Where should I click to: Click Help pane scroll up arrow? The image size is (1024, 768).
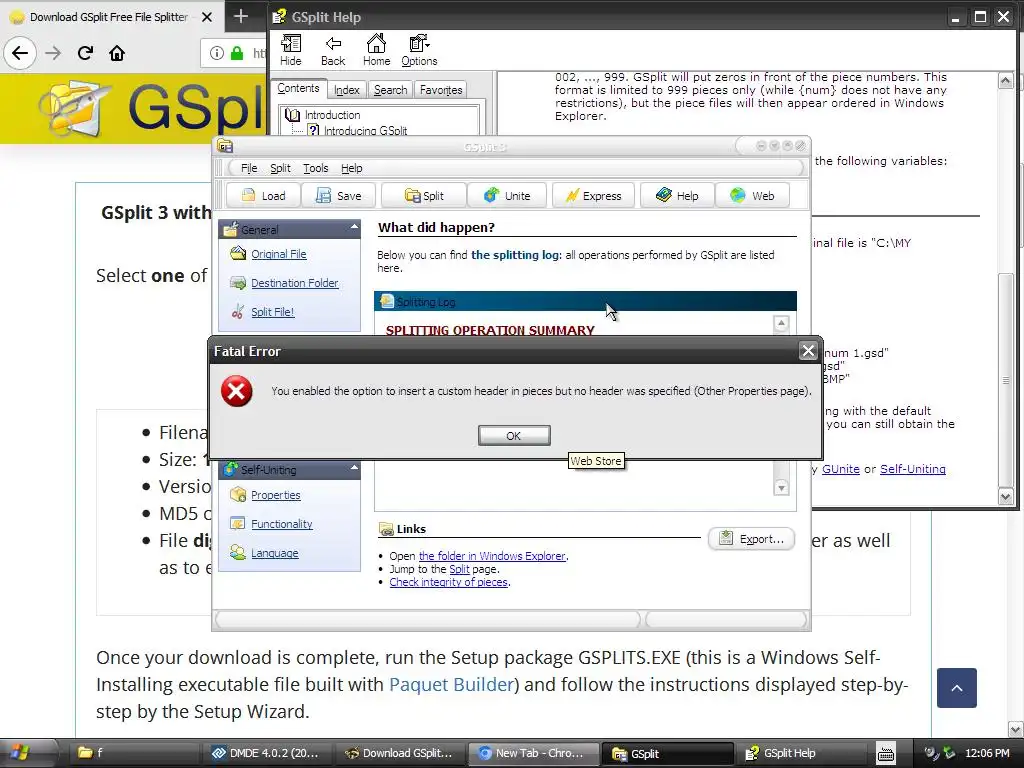click(x=1006, y=81)
